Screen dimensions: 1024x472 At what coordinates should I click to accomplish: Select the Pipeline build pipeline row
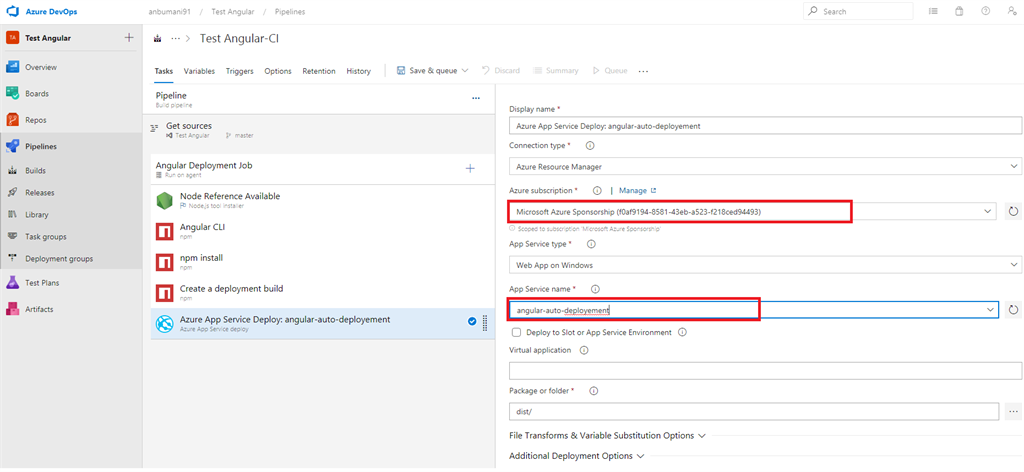[x=320, y=99]
